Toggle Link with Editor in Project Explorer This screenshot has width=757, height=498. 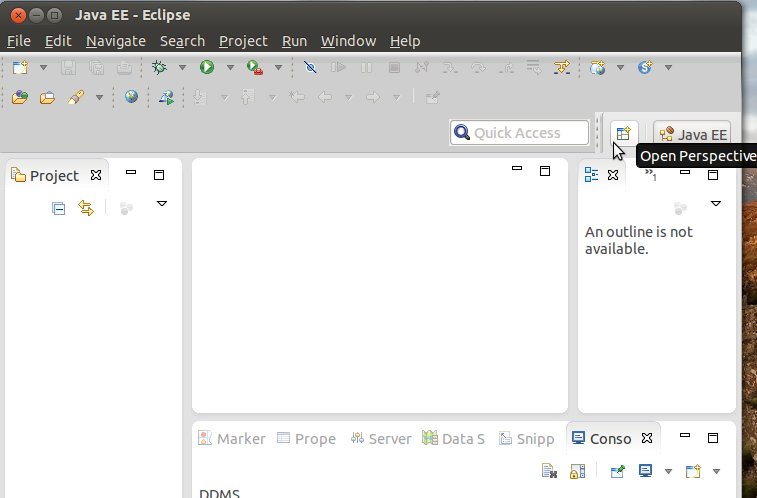[x=86, y=208]
